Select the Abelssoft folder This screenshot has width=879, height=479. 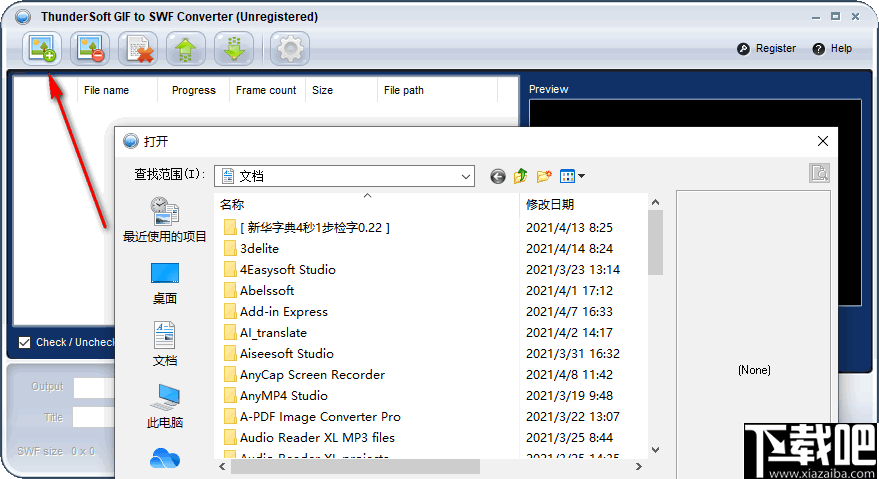(x=259, y=291)
